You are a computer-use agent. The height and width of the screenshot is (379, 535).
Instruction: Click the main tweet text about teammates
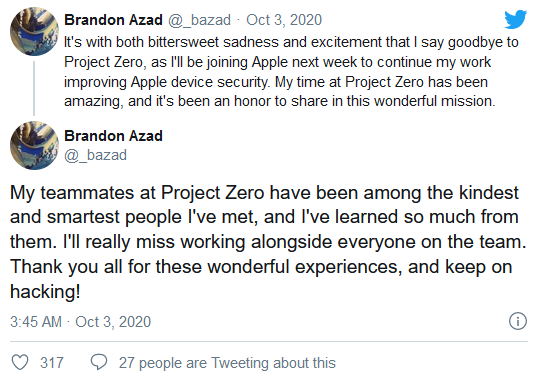coord(268,242)
